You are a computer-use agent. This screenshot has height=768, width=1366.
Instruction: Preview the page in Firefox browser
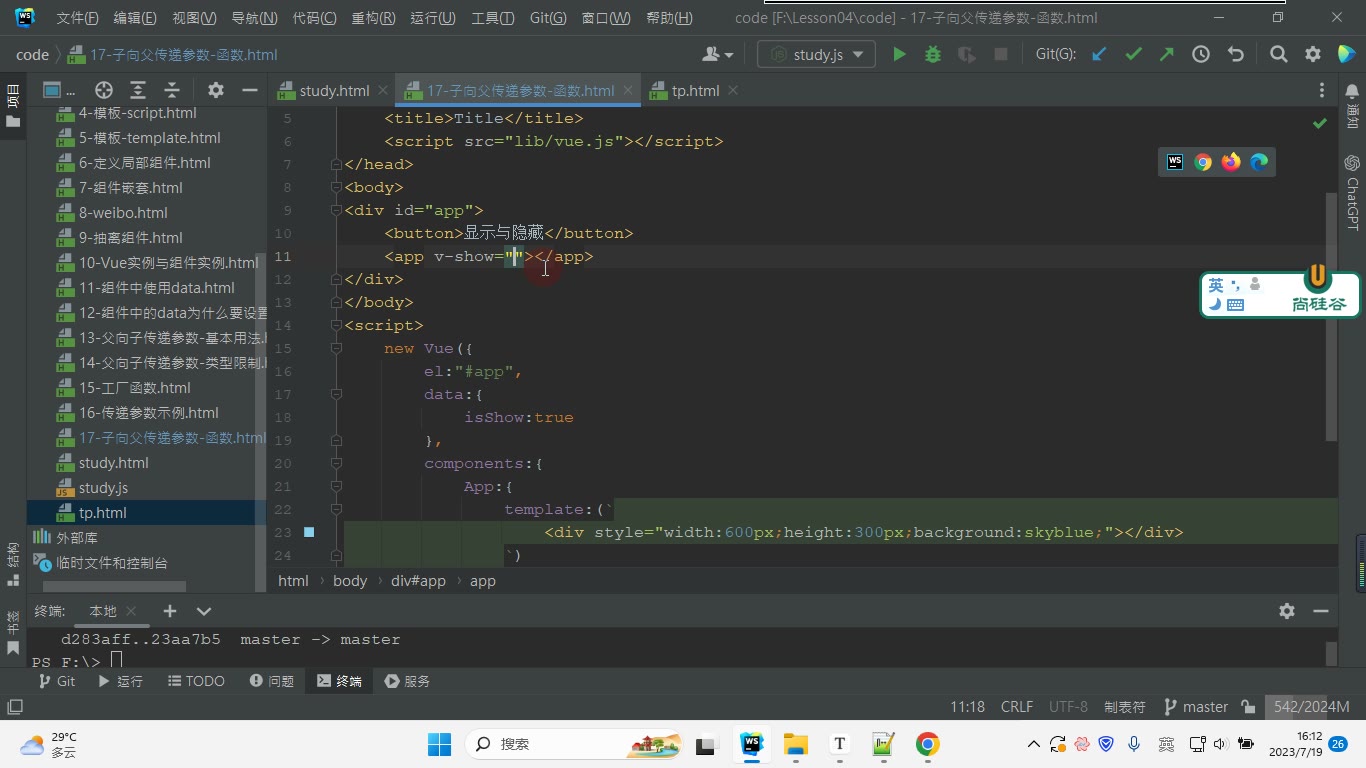[x=1231, y=162]
